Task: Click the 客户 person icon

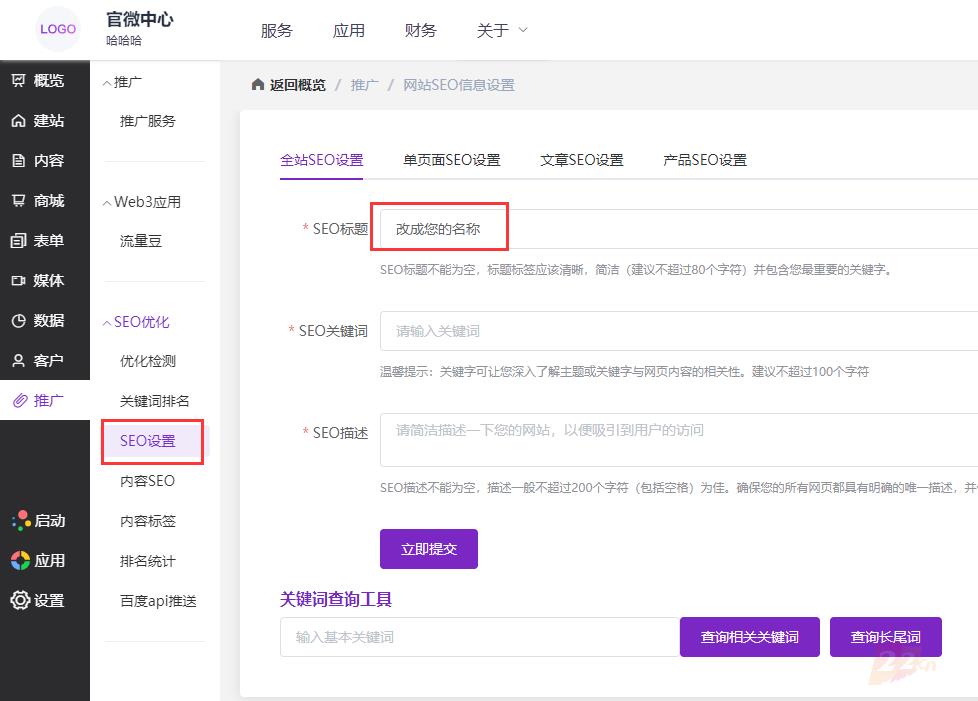Action: (x=19, y=361)
